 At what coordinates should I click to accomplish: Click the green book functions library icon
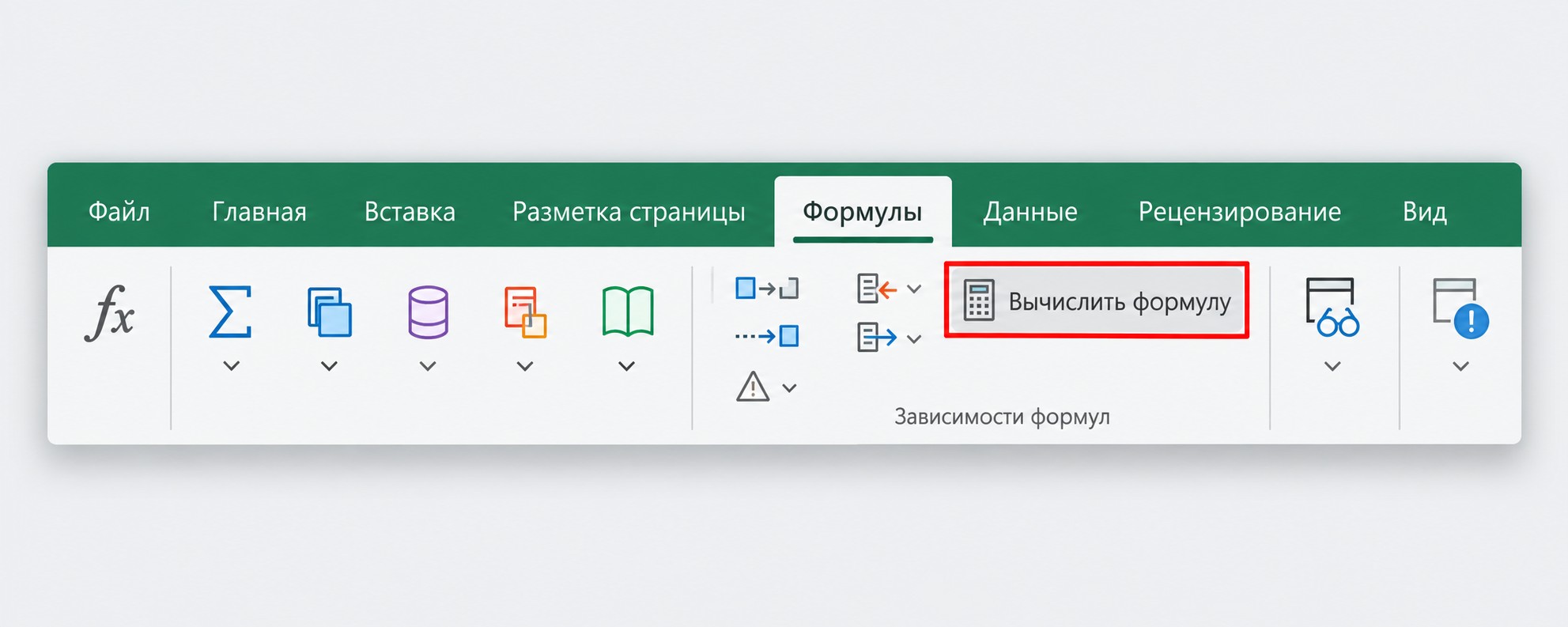(628, 312)
